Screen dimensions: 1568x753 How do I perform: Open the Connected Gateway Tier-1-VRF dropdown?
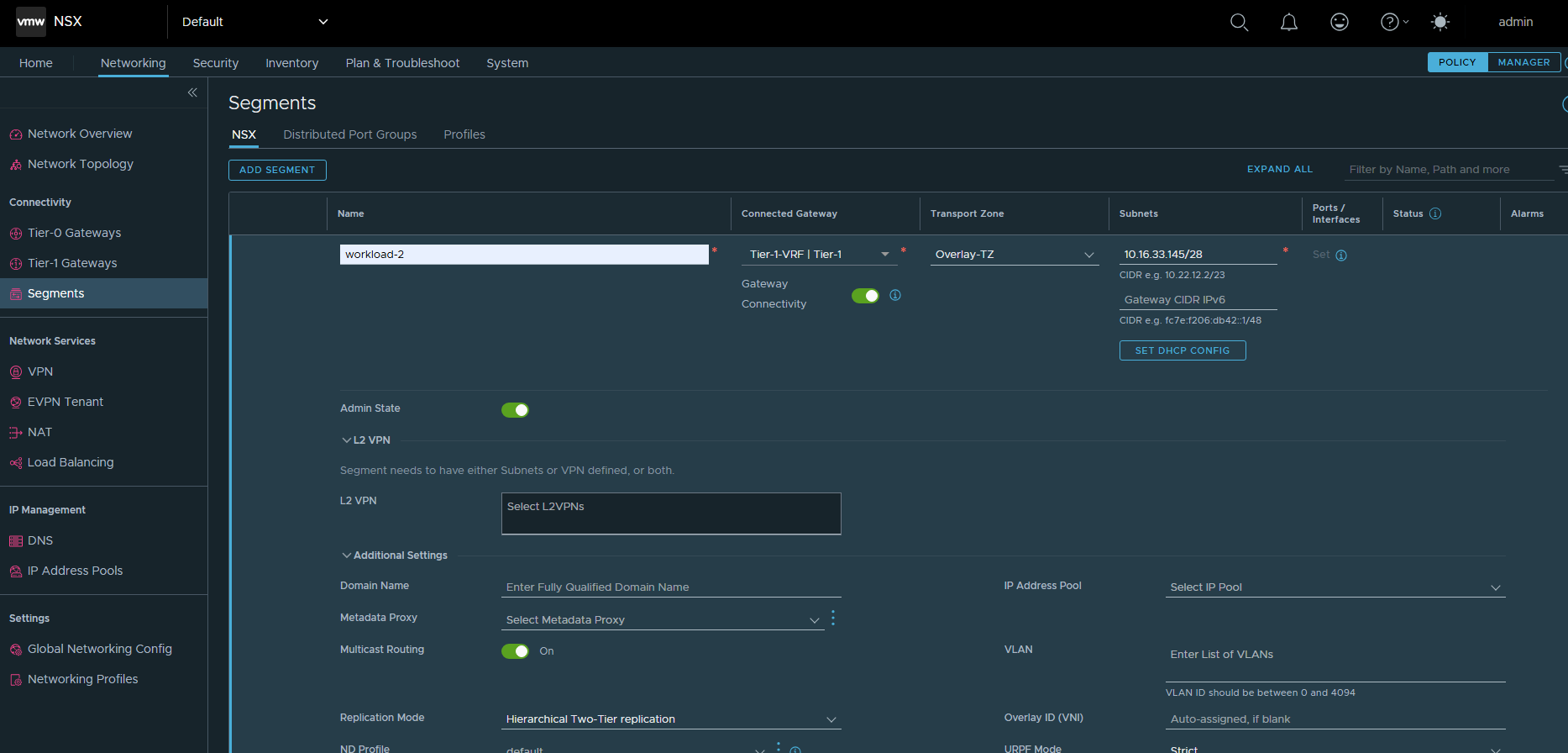click(819, 255)
